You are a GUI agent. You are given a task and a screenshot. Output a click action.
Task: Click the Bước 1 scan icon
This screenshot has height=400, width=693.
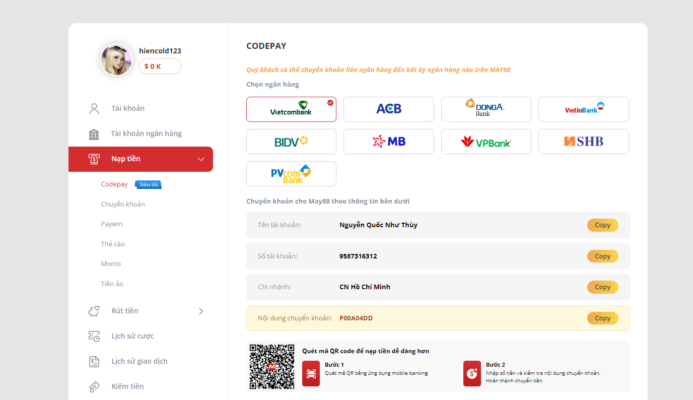point(311,373)
